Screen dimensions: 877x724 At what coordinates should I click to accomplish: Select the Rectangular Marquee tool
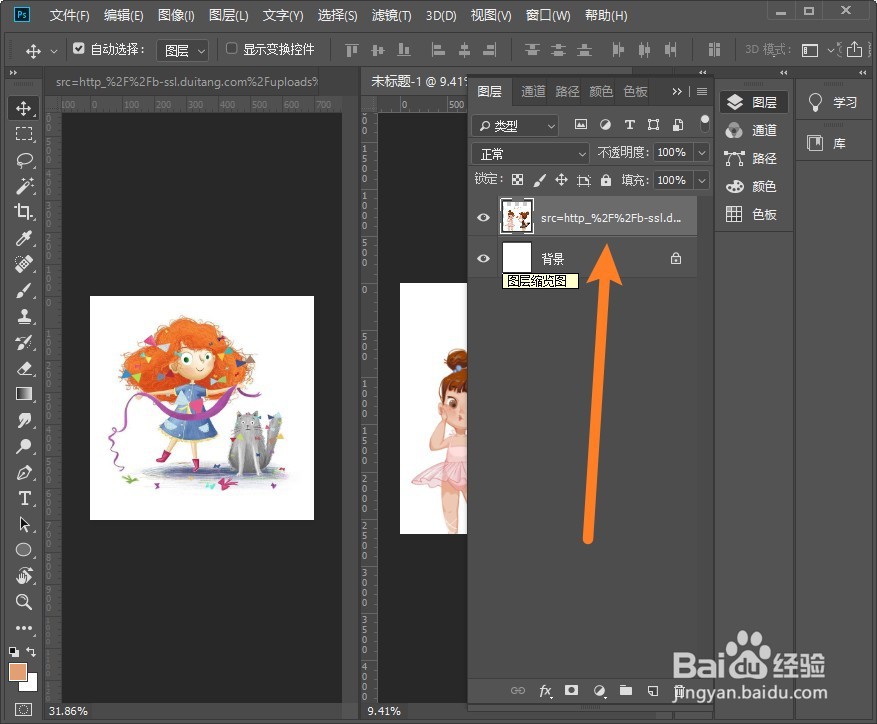click(23, 134)
